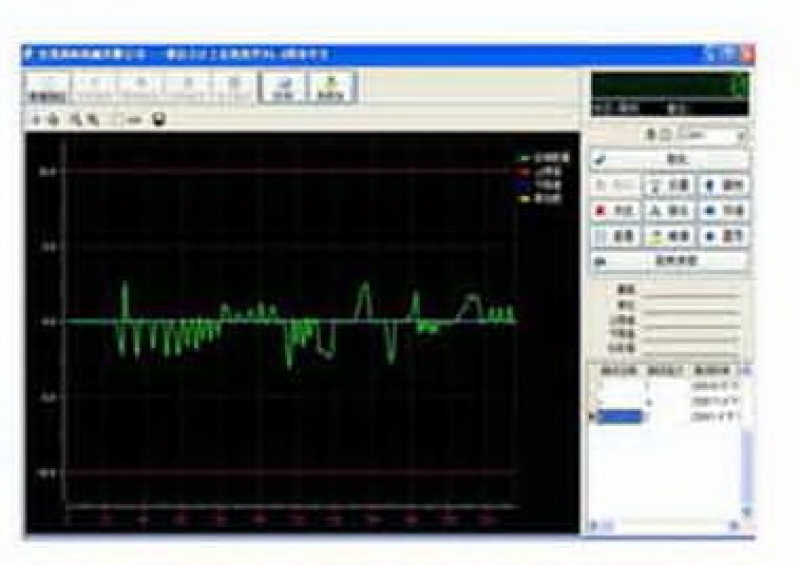
Task: Click the button with the yellow-green icon in the grid's bottom row
Action: 670,236
